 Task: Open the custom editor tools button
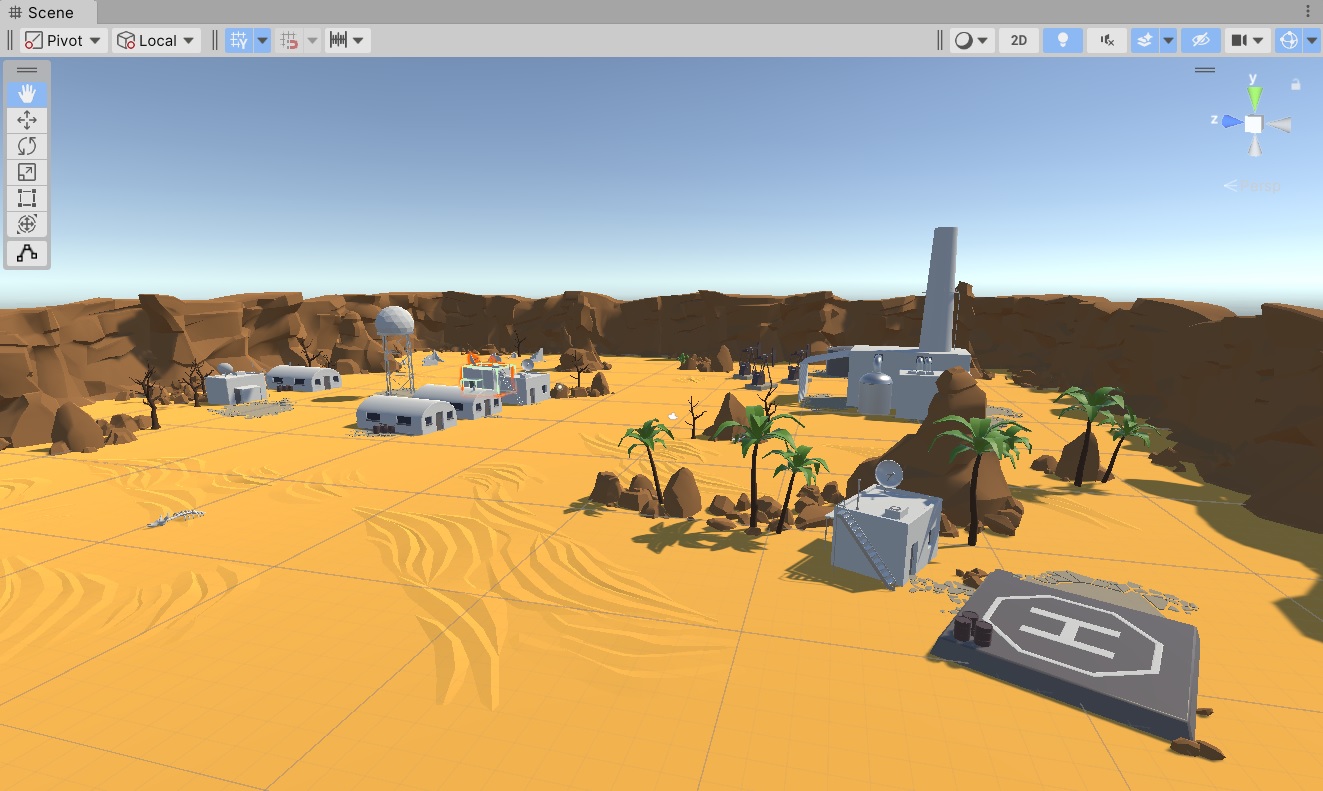coord(27,253)
